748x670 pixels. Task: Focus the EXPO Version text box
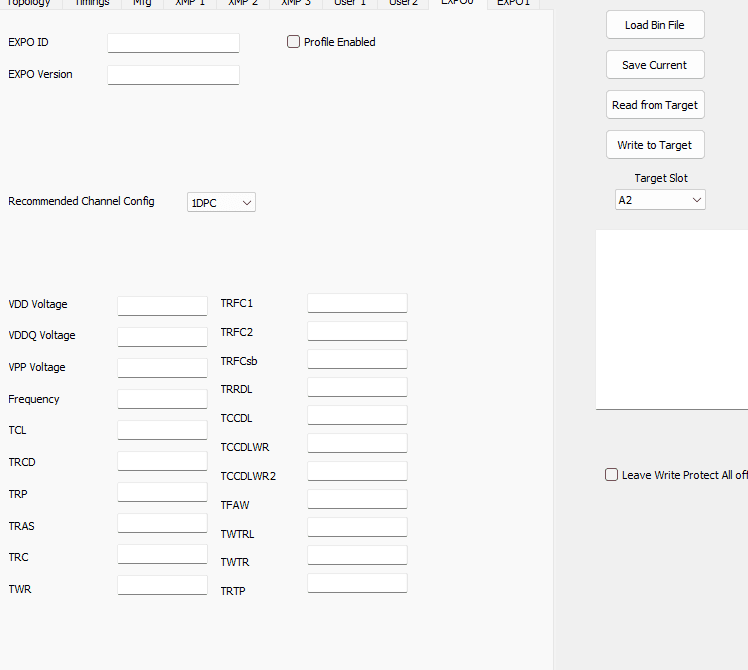(x=173, y=75)
